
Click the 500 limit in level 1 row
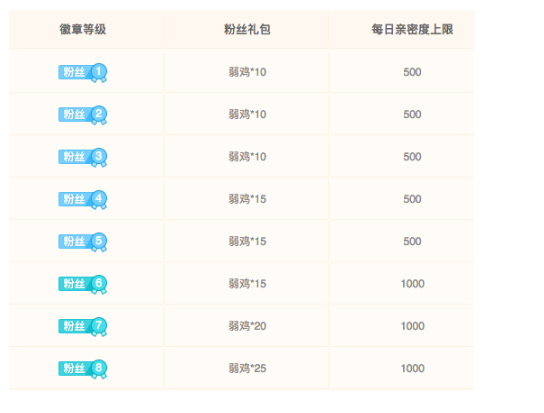point(412,72)
